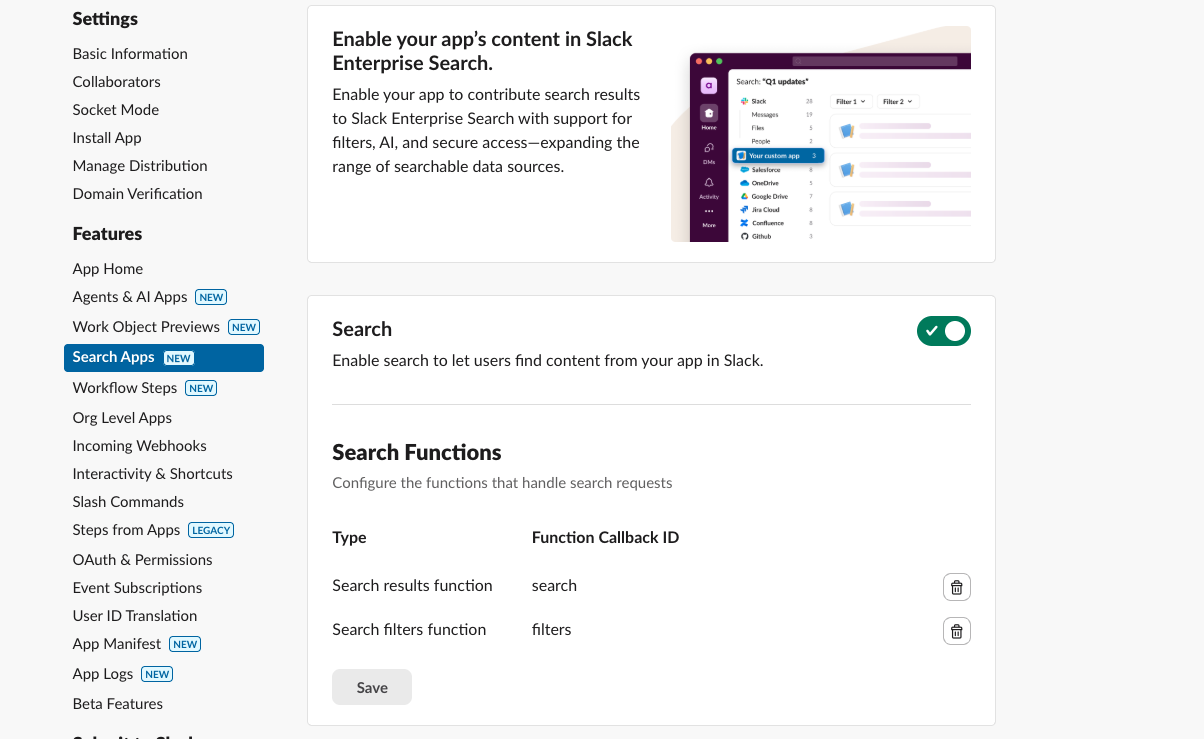
Task: Click the Jira Cloud icon in the preview
Action: 744,210
